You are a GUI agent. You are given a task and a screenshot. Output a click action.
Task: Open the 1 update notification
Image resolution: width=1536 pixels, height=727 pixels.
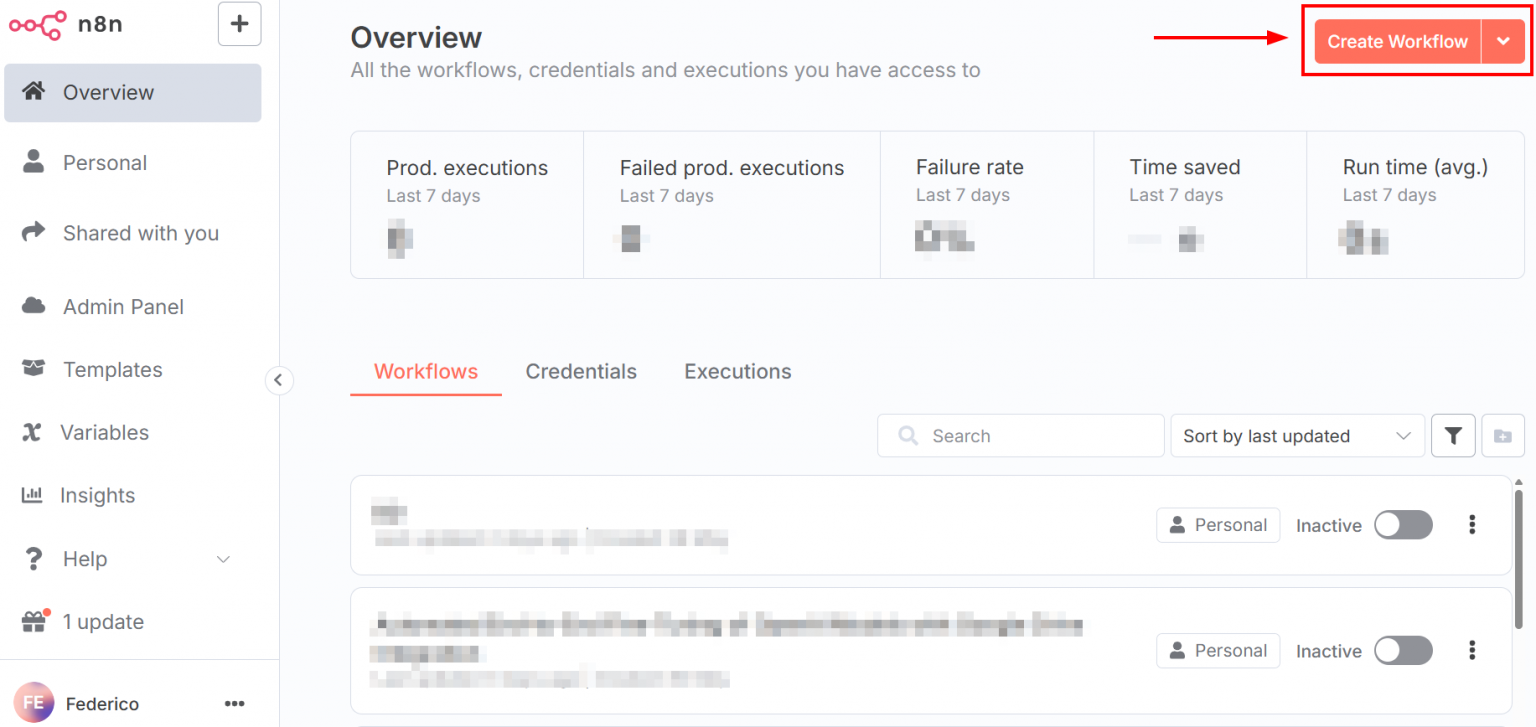103,622
